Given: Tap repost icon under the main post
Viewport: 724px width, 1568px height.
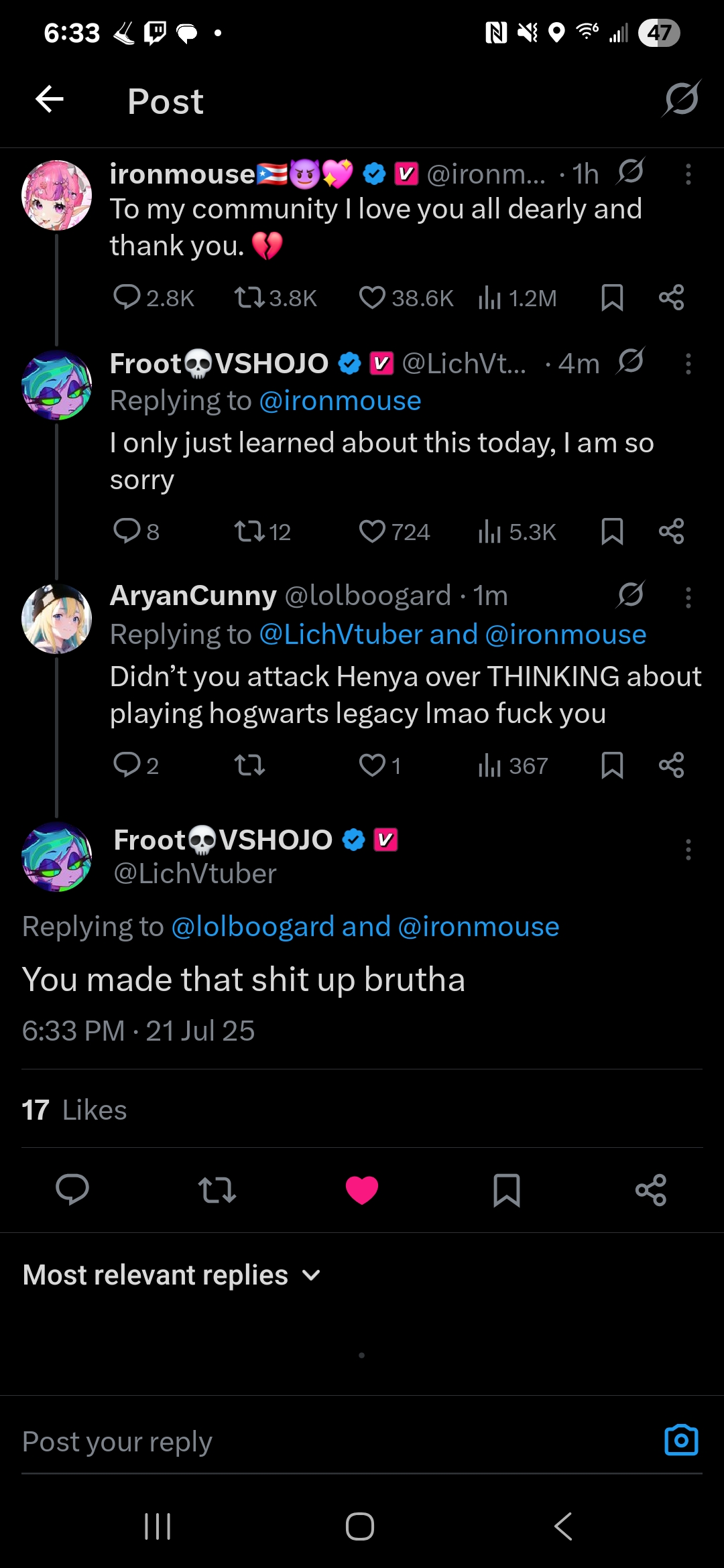Looking at the screenshot, I should tap(217, 1190).
